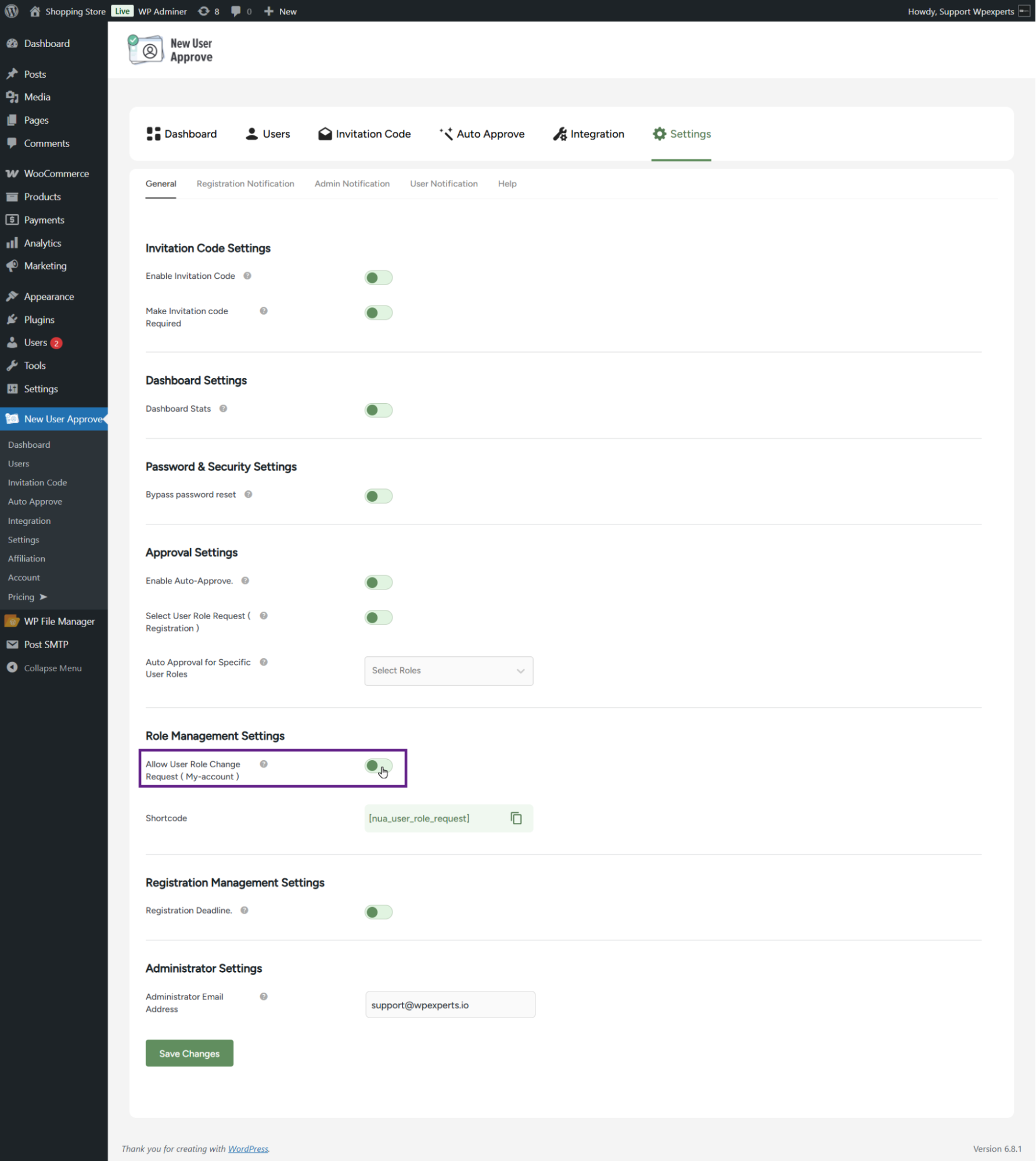Click the WordPress logo in admin bar
Image resolution: width=1036 pixels, height=1161 pixels.
[x=12, y=11]
